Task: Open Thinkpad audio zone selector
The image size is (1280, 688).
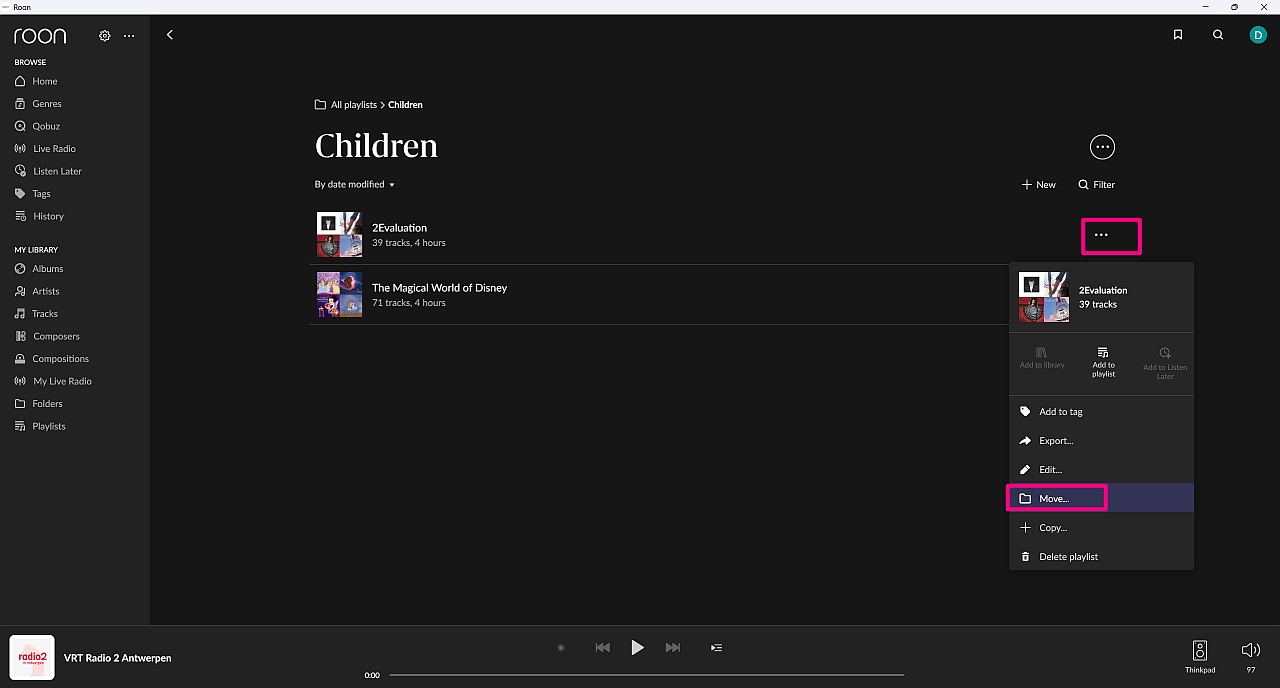Action: pos(1200,655)
